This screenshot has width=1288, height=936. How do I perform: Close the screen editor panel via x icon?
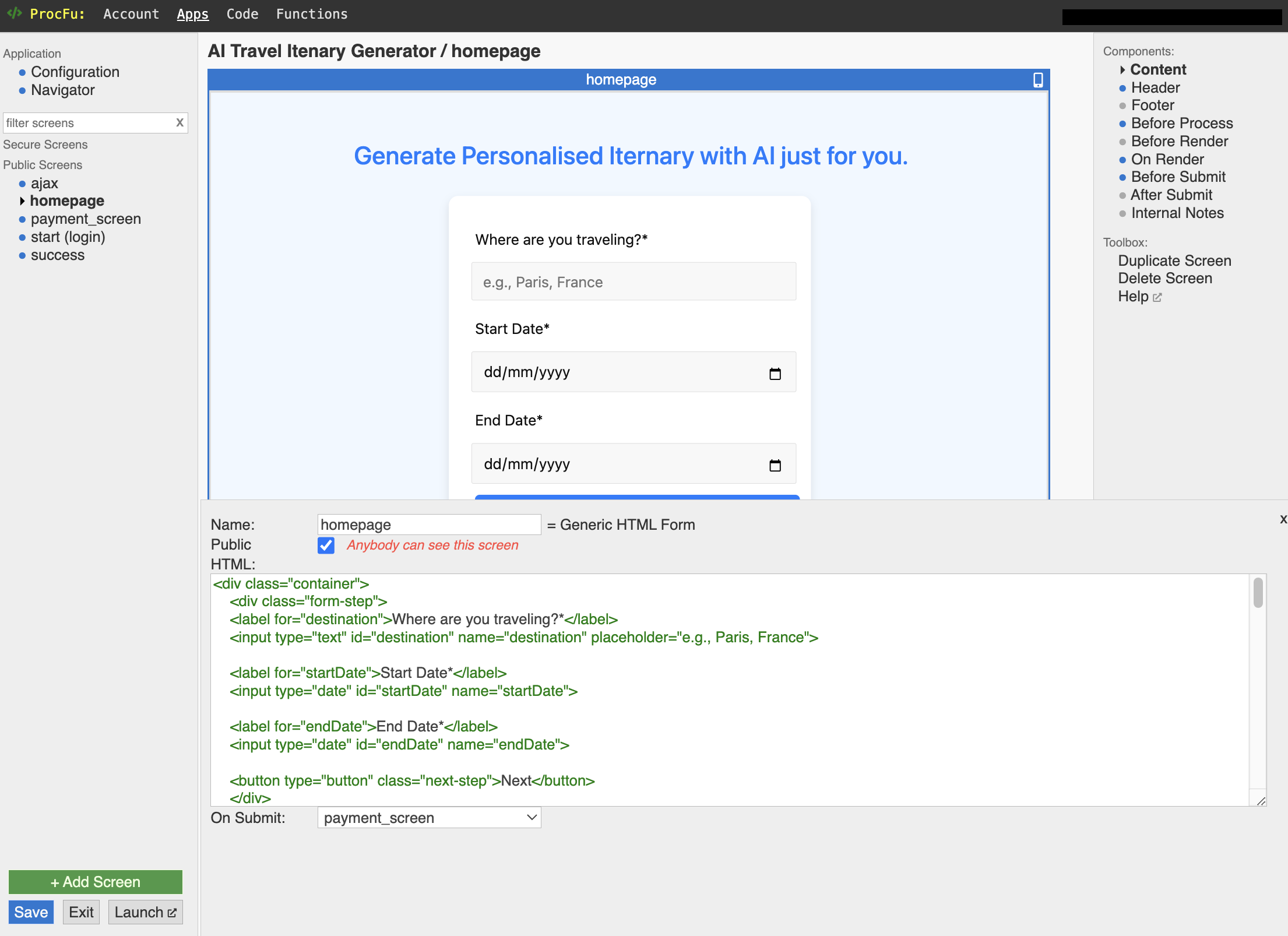[1283, 519]
